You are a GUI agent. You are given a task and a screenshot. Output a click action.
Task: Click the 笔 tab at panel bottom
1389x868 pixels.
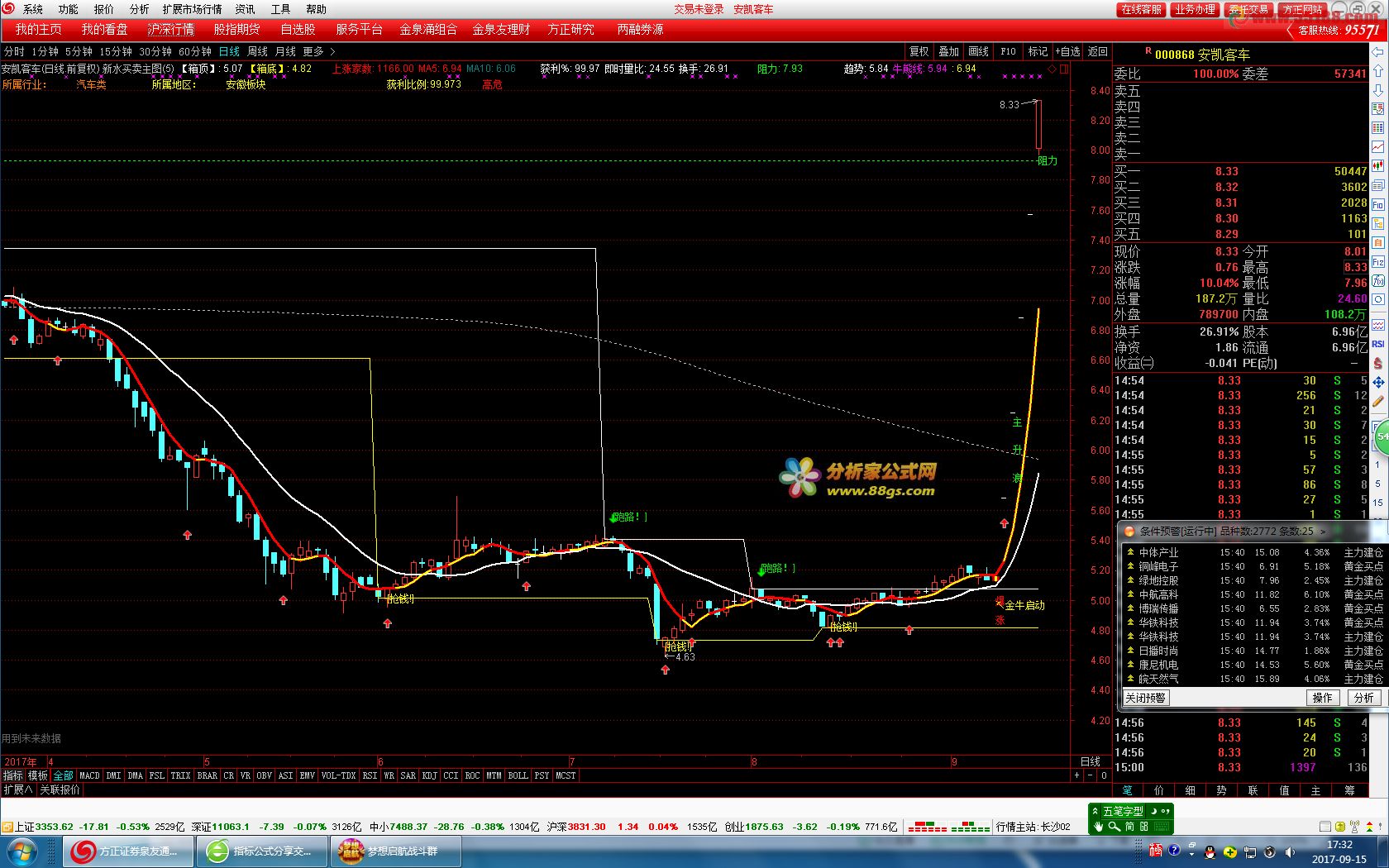coord(1127,791)
